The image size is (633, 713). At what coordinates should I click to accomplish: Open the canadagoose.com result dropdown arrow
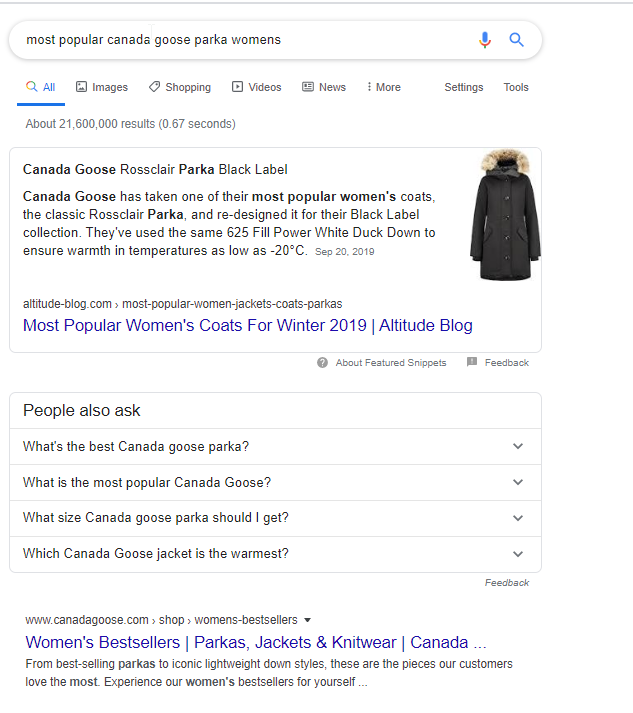click(307, 620)
